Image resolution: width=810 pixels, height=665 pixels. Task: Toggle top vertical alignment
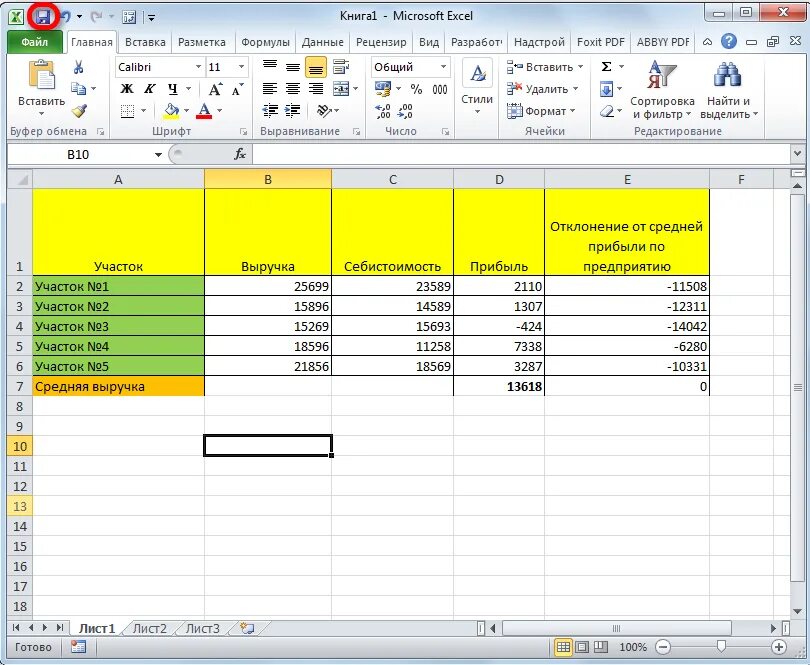click(270, 67)
